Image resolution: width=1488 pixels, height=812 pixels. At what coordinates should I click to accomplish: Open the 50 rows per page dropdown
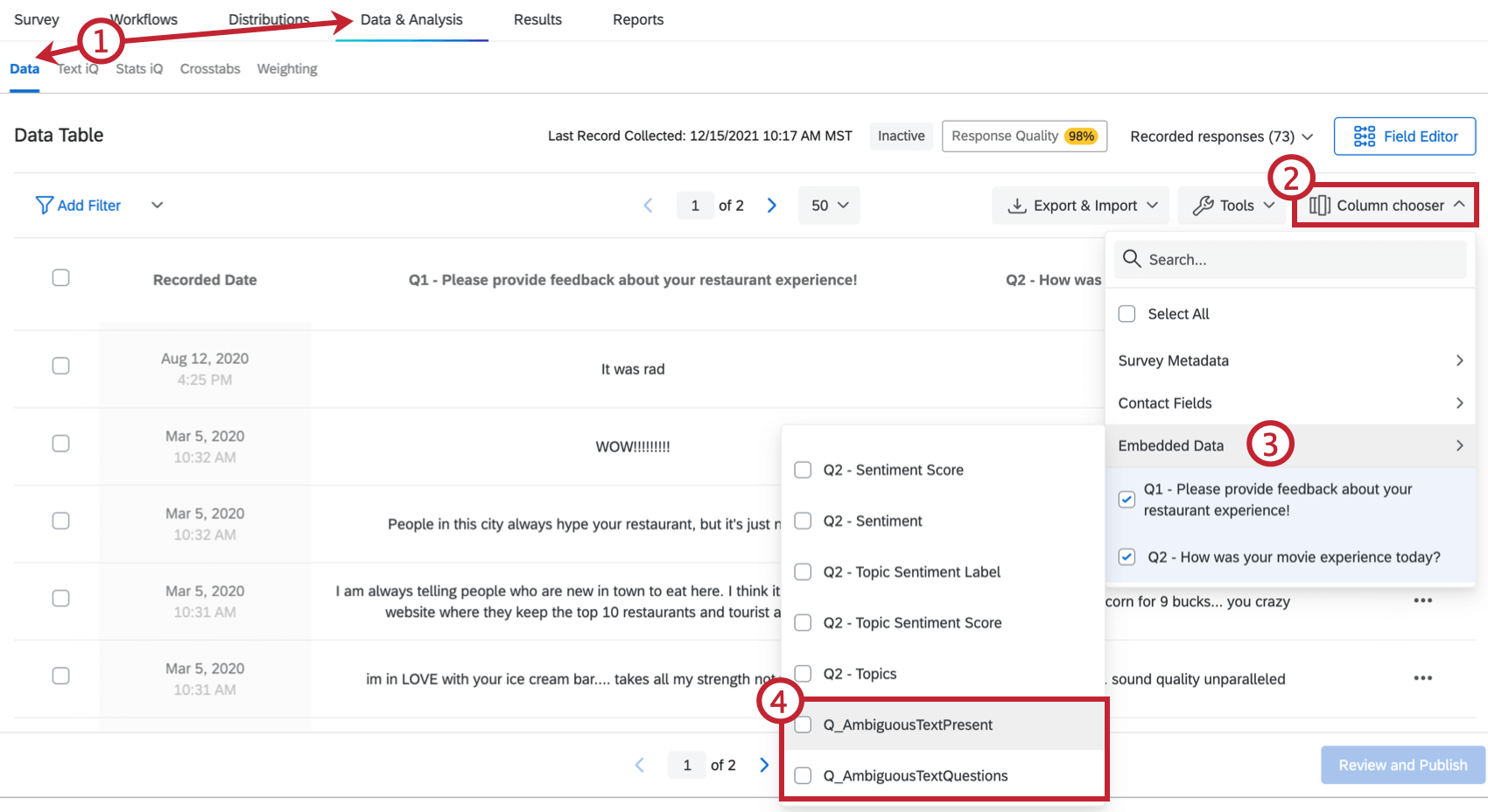tap(829, 206)
